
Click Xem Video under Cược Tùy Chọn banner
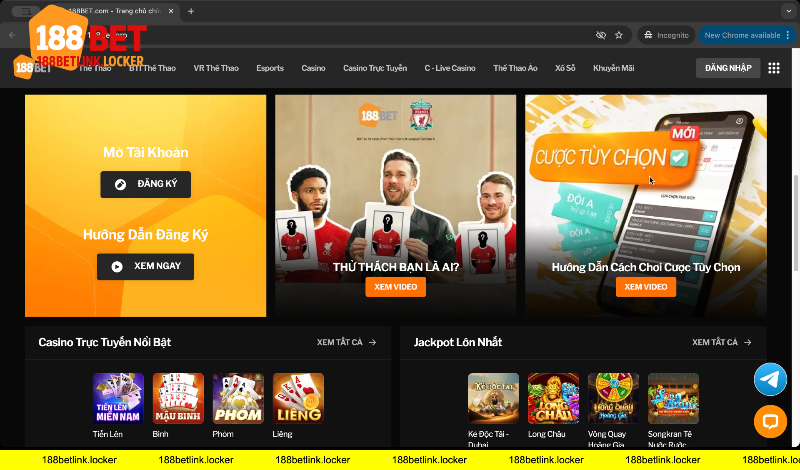[x=645, y=287]
